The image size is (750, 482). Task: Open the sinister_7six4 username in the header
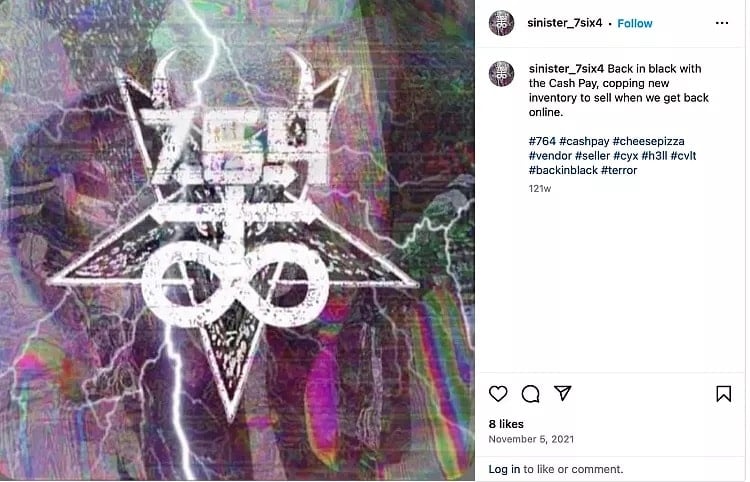(564, 23)
